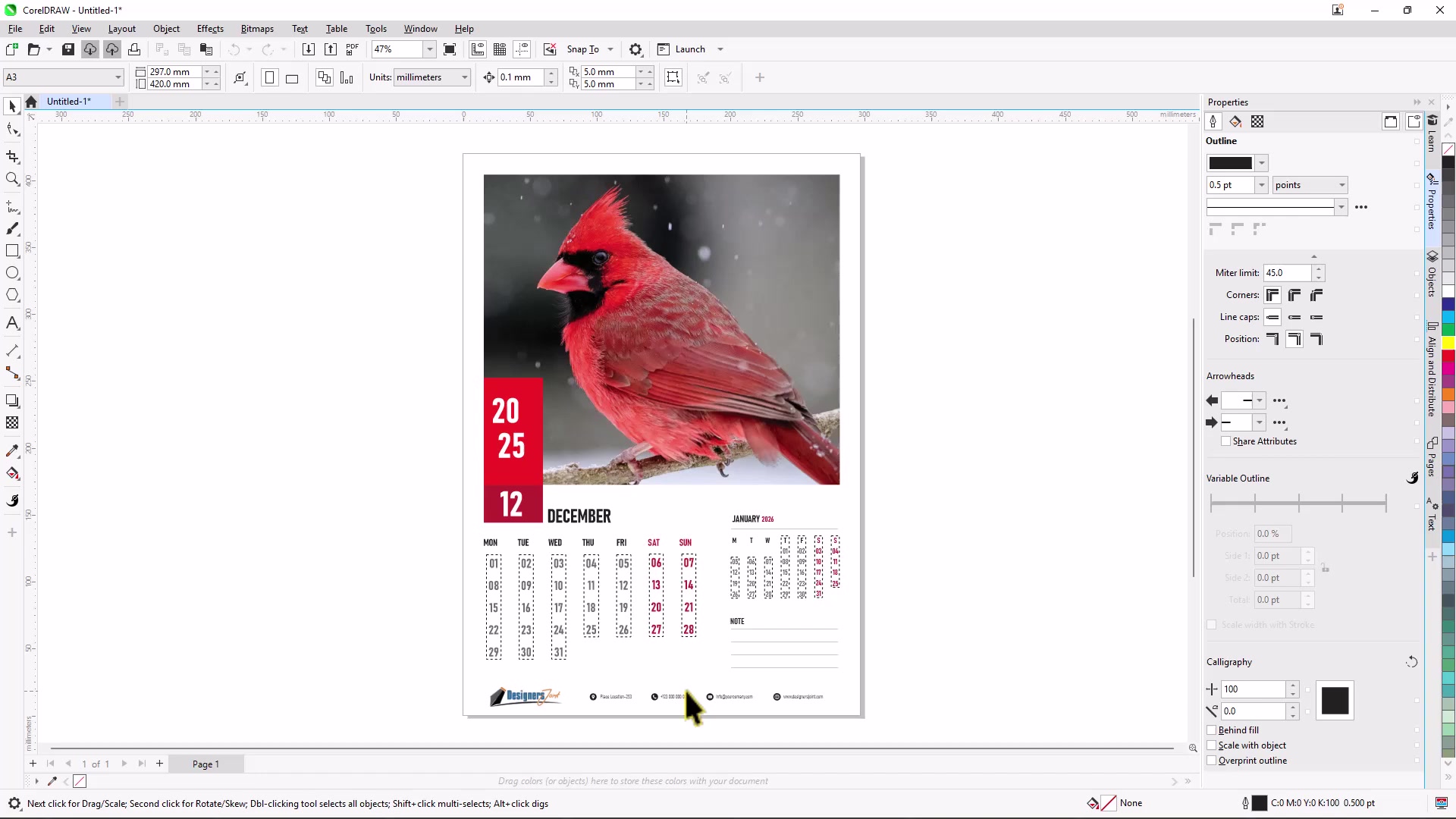
Task: Select the Pick tool
Action: point(12,106)
